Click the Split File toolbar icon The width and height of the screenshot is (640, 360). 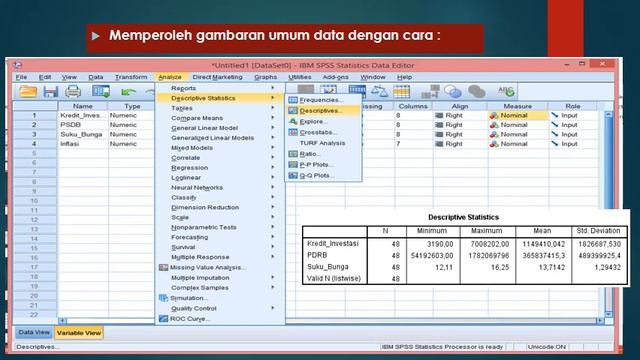point(357,91)
